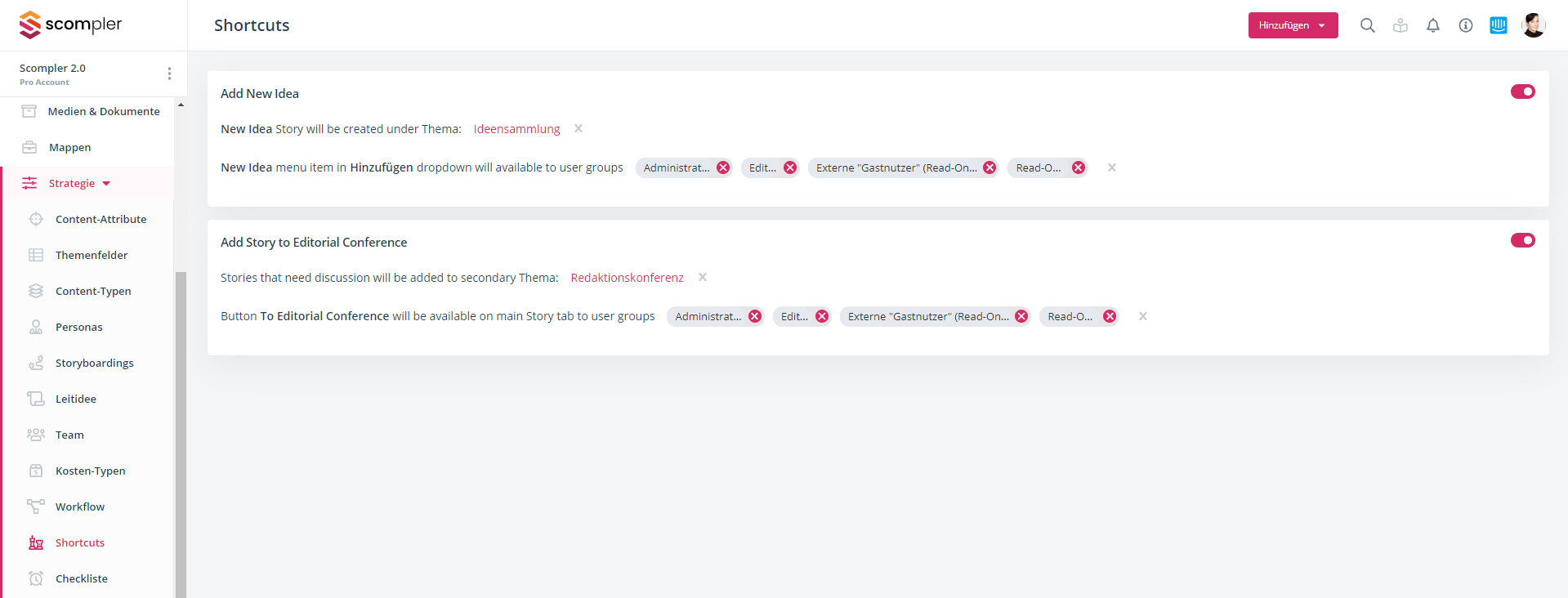Screen dimensions: 1568x598
Task: Clear the Ideensammlung Thema selection
Action: click(x=579, y=128)
